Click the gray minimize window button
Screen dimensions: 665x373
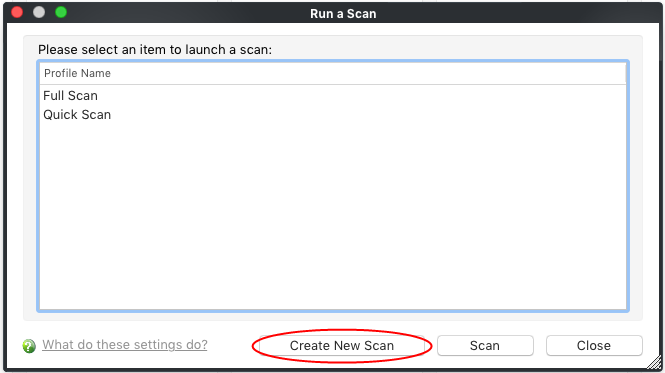pyautogui.click(x=39, y=12)
